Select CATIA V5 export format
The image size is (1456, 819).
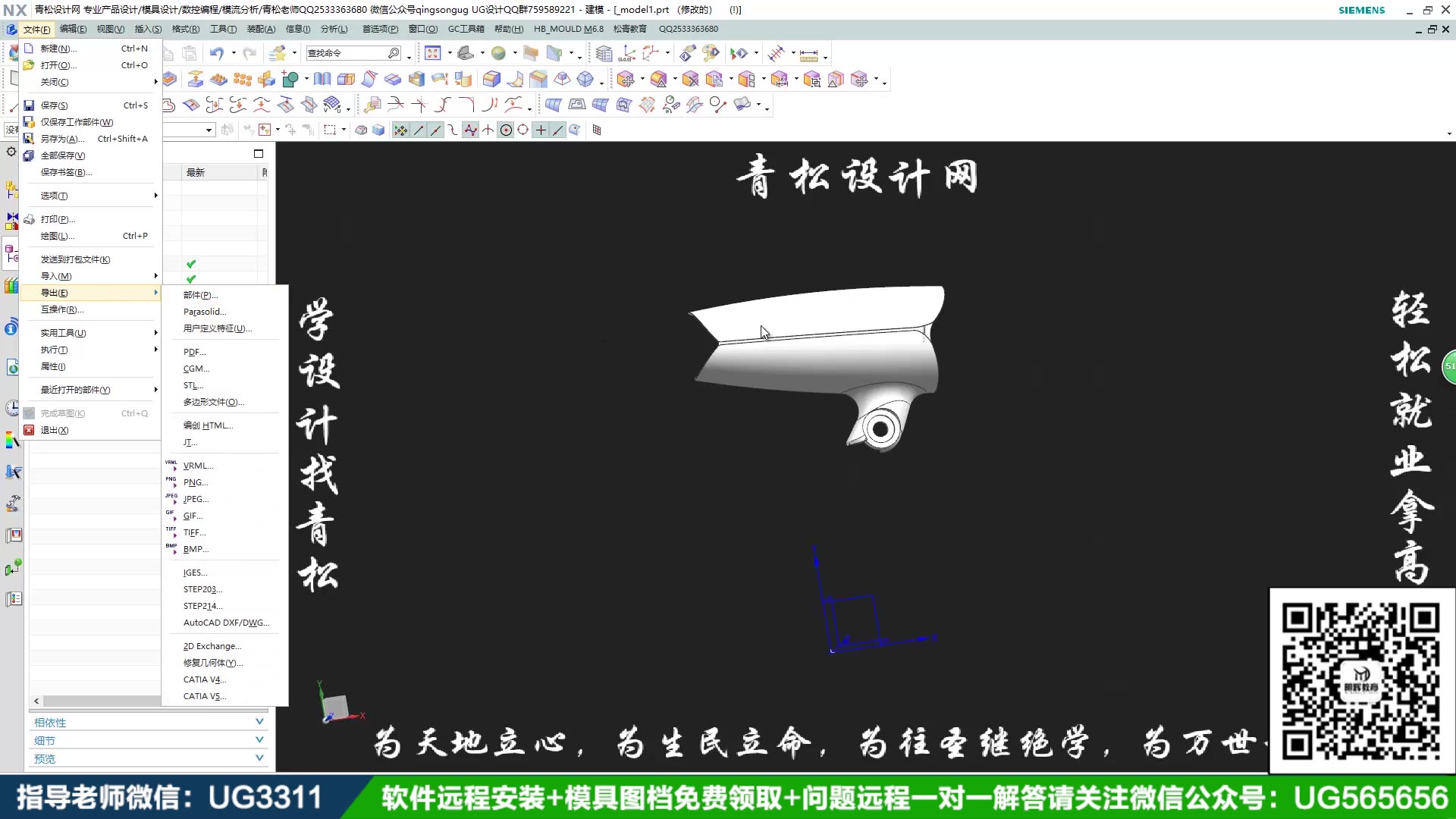click(x=203, y=696)
